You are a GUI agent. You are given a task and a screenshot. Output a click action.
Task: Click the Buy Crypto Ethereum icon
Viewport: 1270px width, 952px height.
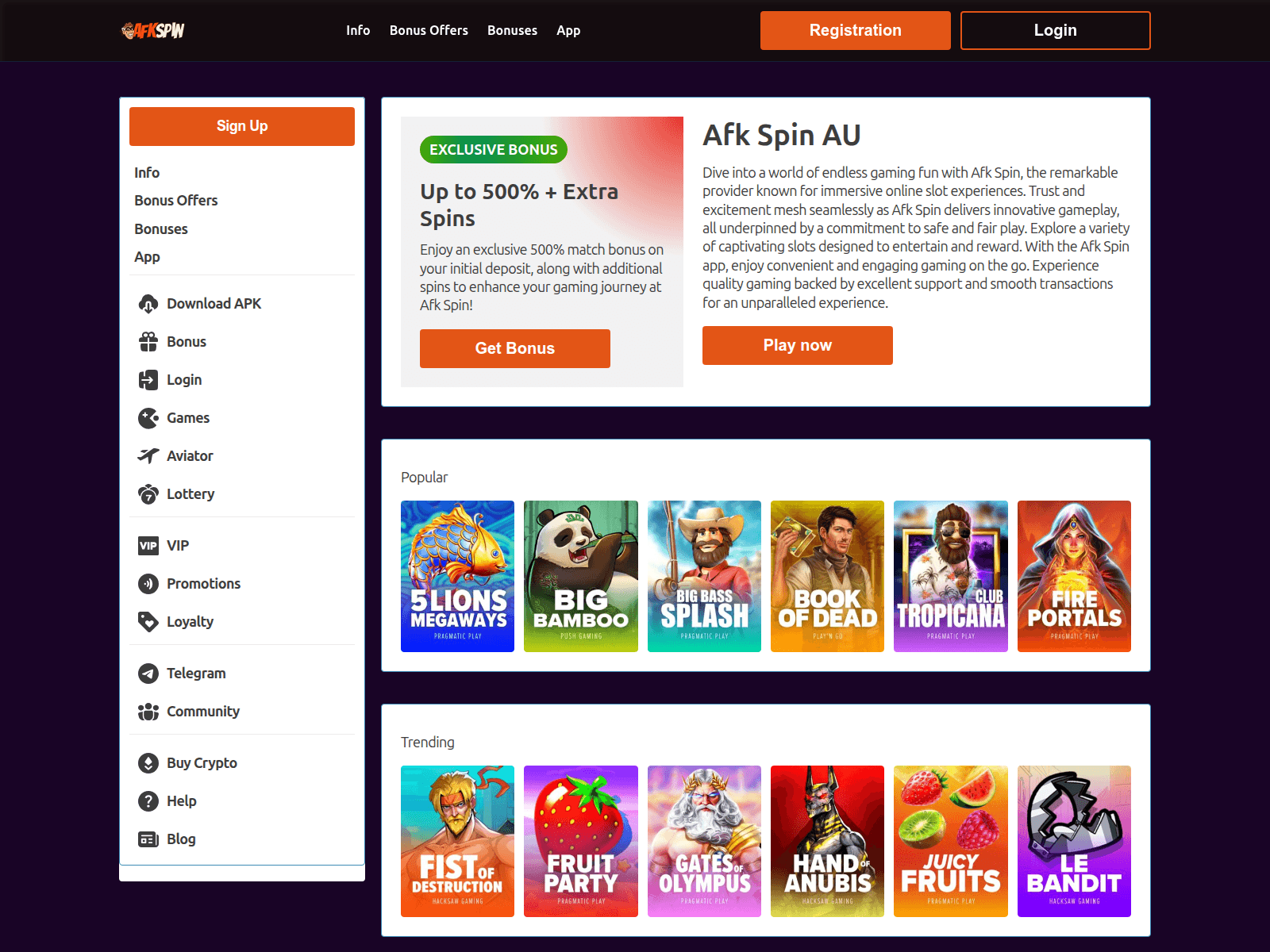[x=148, y=762]
